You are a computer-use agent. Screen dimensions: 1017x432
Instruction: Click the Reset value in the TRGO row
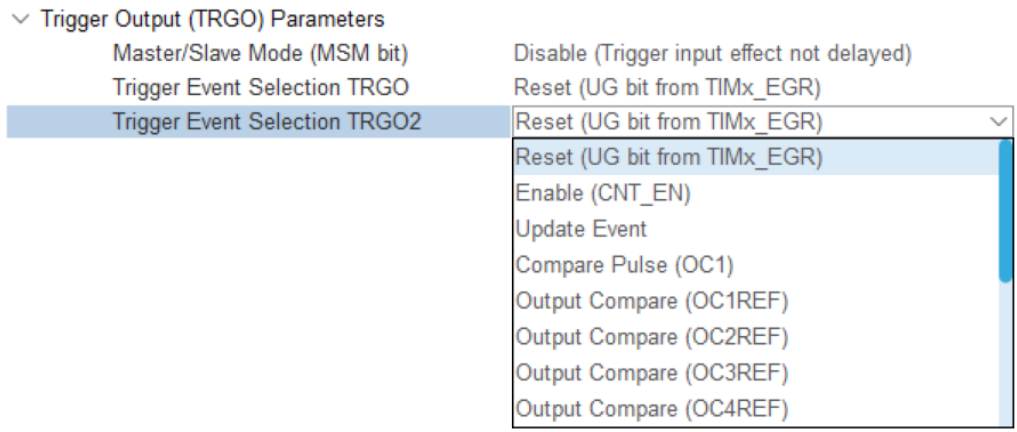pos(667,88)
